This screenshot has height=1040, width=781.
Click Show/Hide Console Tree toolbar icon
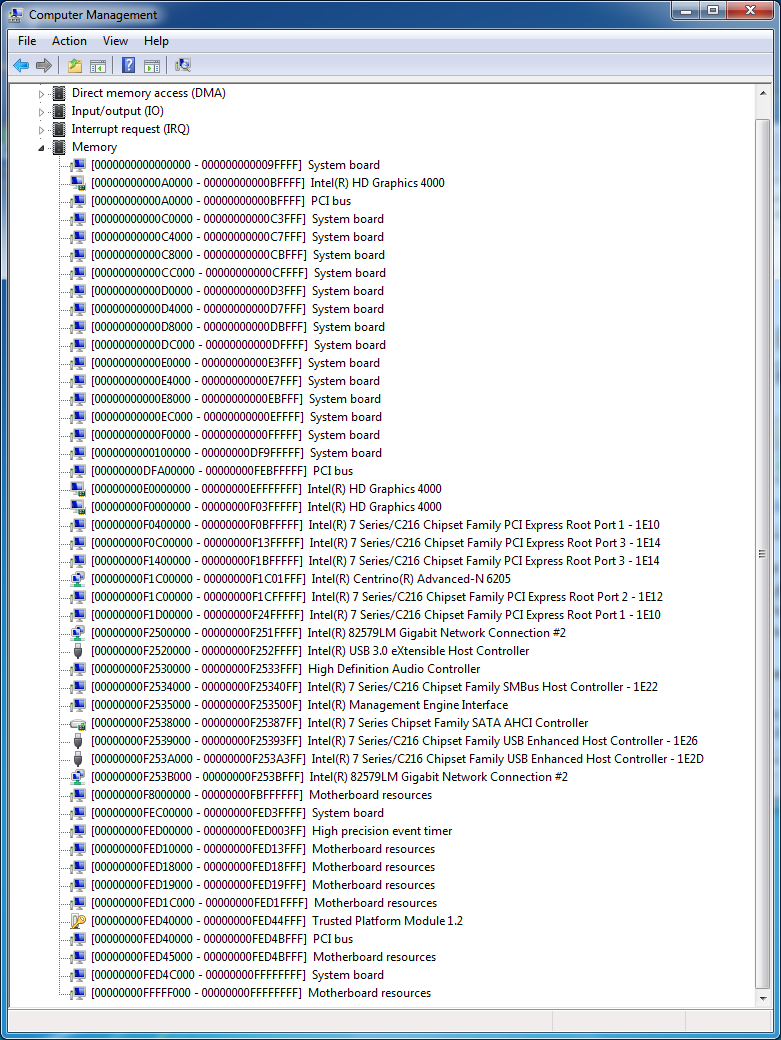tap(98, 65)
